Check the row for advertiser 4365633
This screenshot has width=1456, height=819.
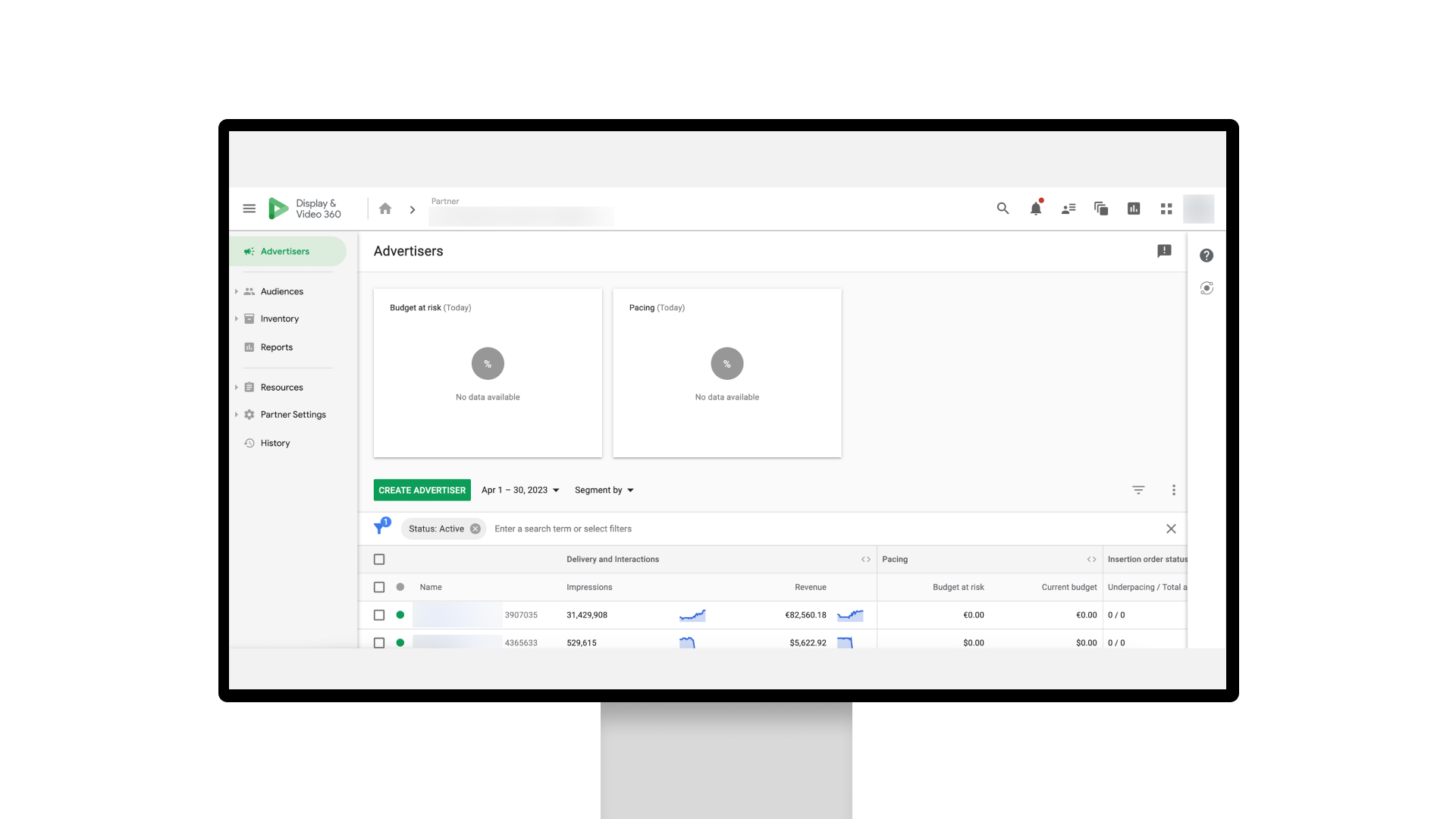click(x=379, y=642)
